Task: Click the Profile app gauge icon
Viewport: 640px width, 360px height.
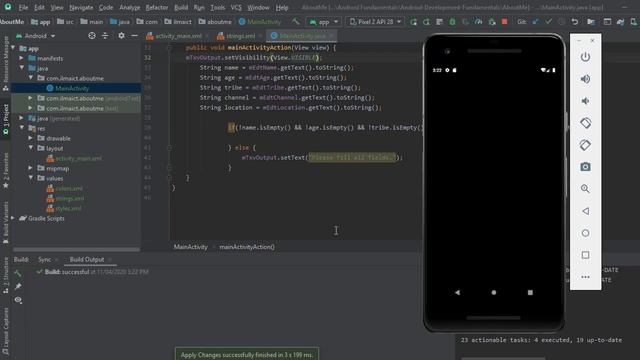Action: pyautogui.click(x=478, y=22)
